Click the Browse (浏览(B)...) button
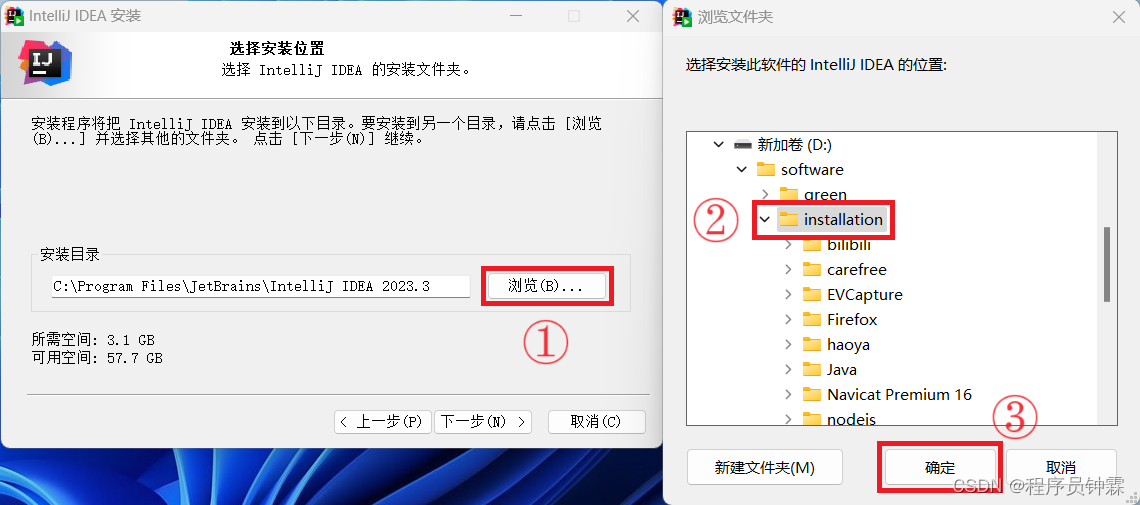 (x=546, y=286)
